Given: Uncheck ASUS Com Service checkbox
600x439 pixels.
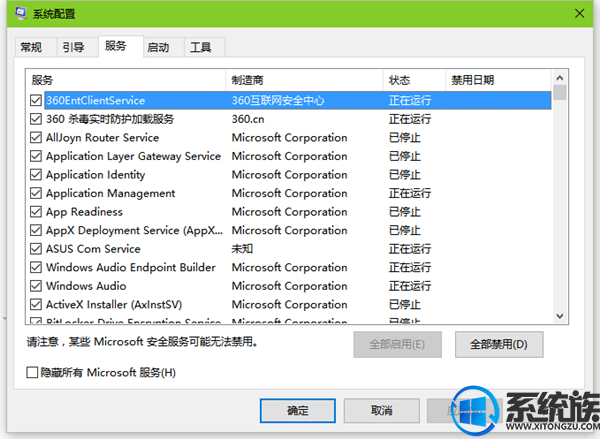Looking at the screenshot, I should (x=36, y=249).
